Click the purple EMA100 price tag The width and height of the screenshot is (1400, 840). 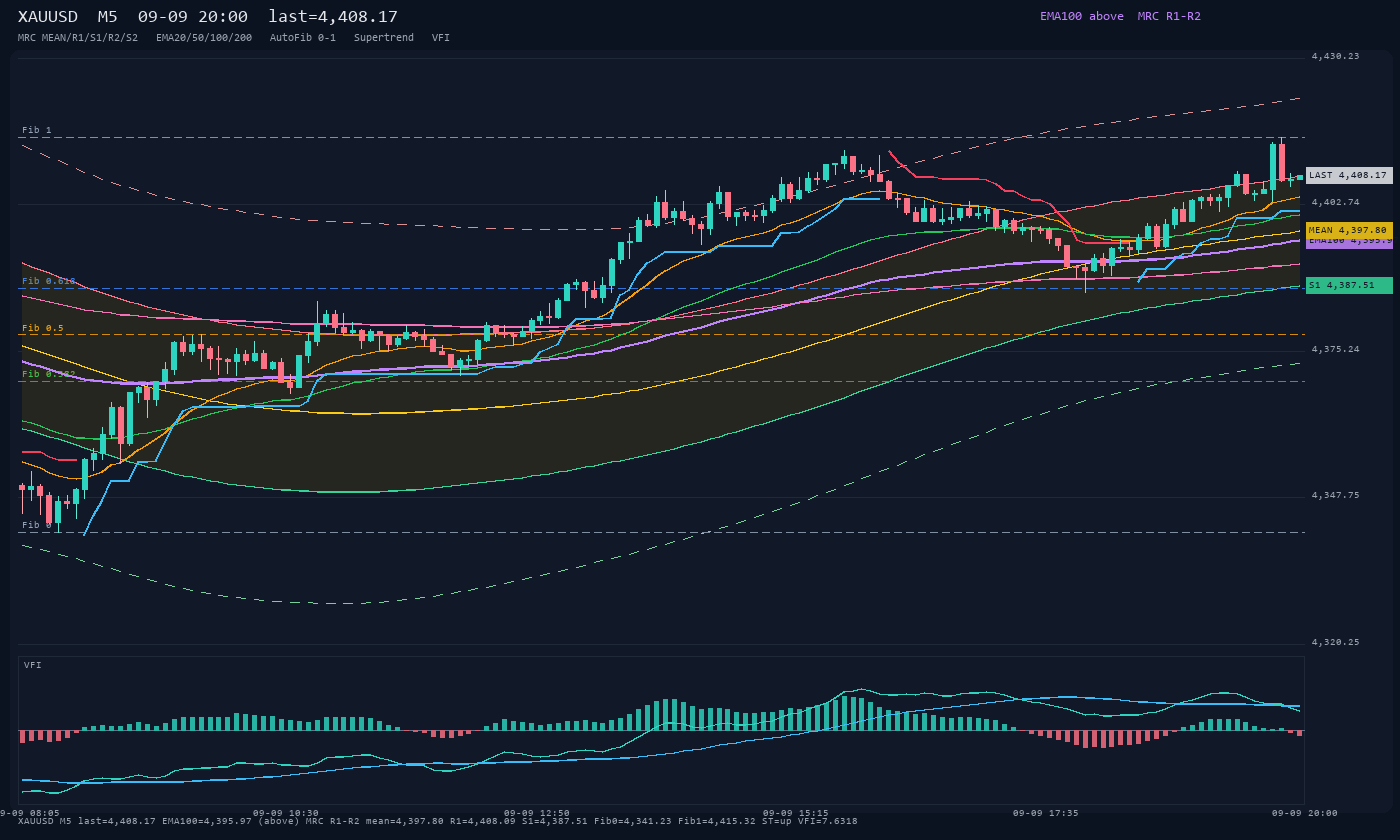1349,243
